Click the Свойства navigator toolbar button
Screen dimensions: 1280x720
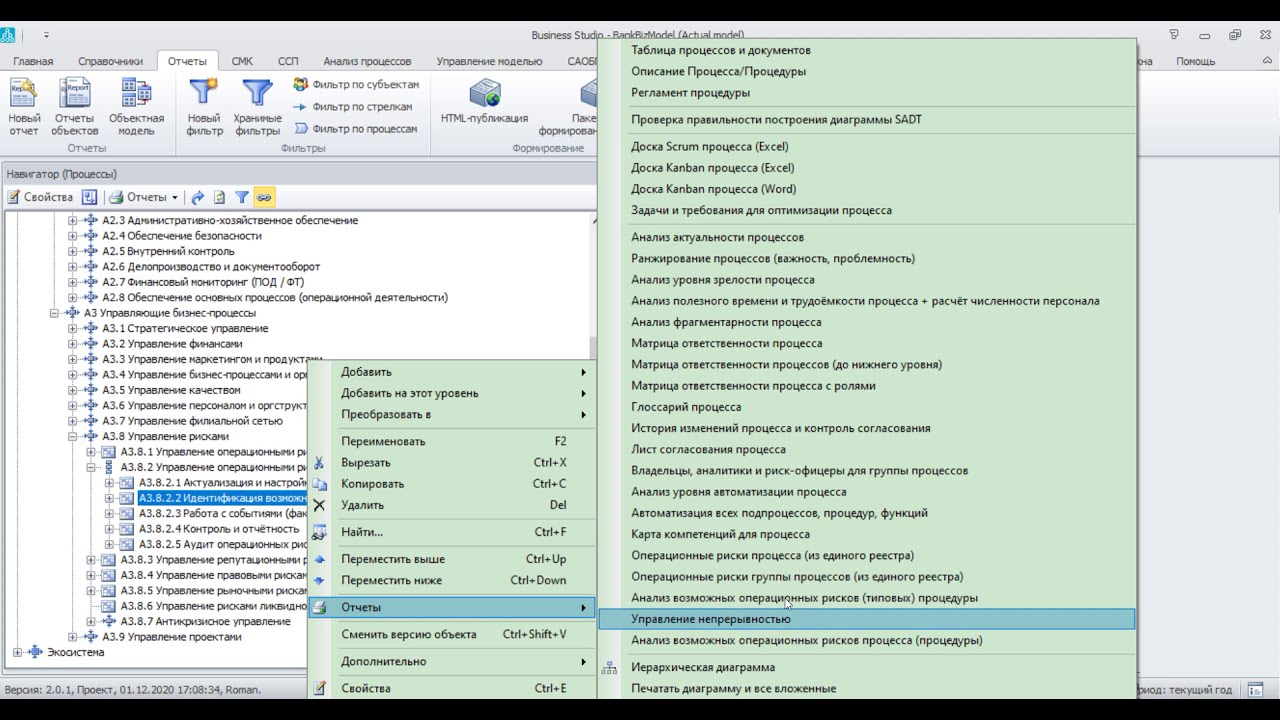click(x=40, y=197)
